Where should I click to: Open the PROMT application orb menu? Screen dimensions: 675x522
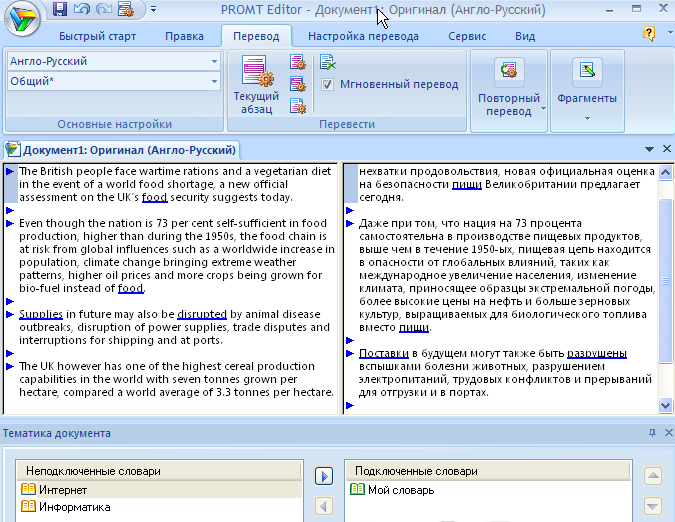pyautogui.click(x=22, y=19)
